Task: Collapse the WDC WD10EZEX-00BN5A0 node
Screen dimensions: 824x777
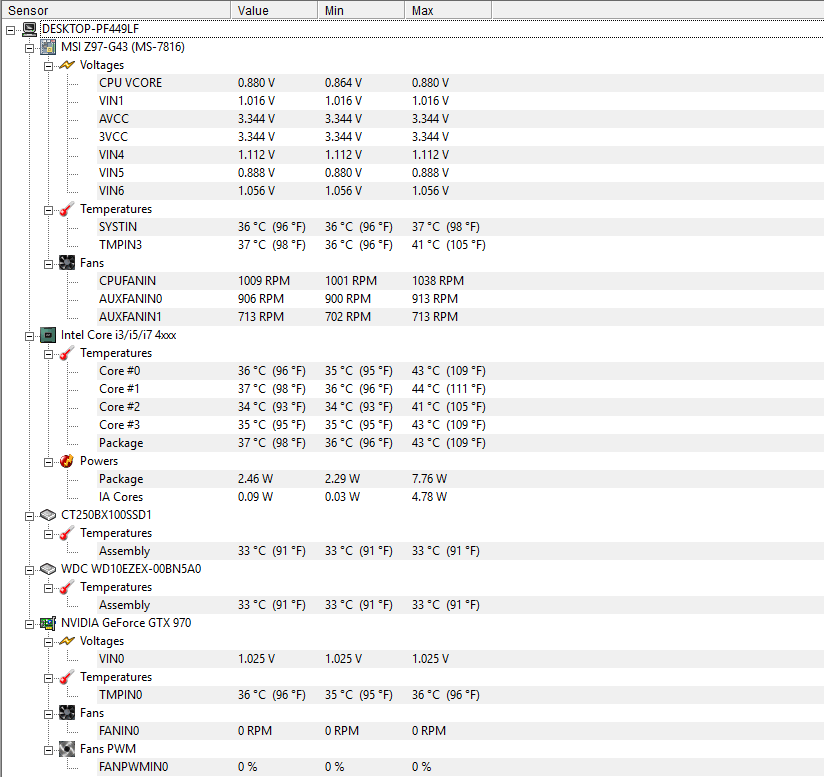Action: point(29,571)
